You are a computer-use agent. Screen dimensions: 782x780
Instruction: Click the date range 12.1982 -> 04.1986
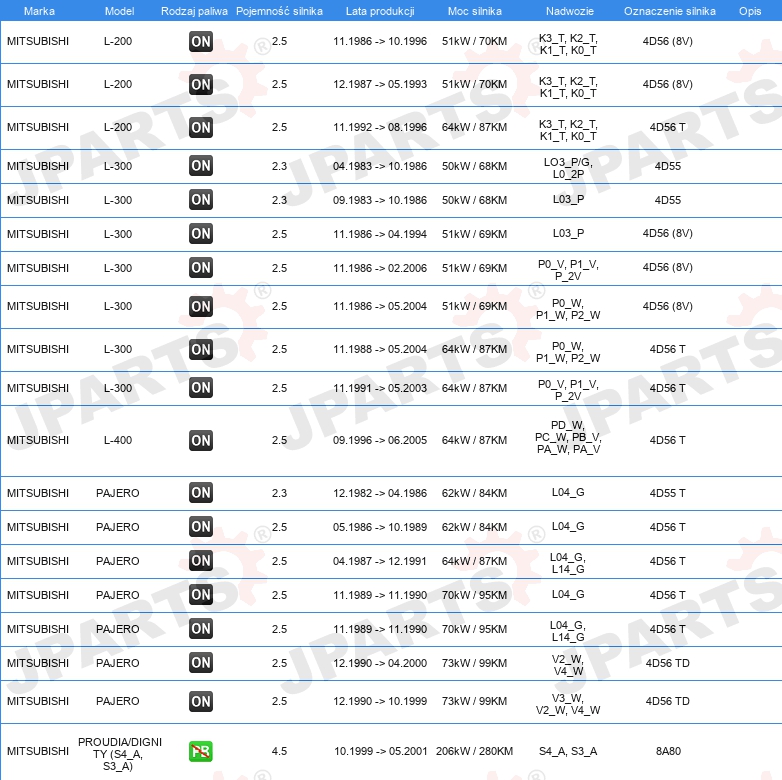pos(380,493)
